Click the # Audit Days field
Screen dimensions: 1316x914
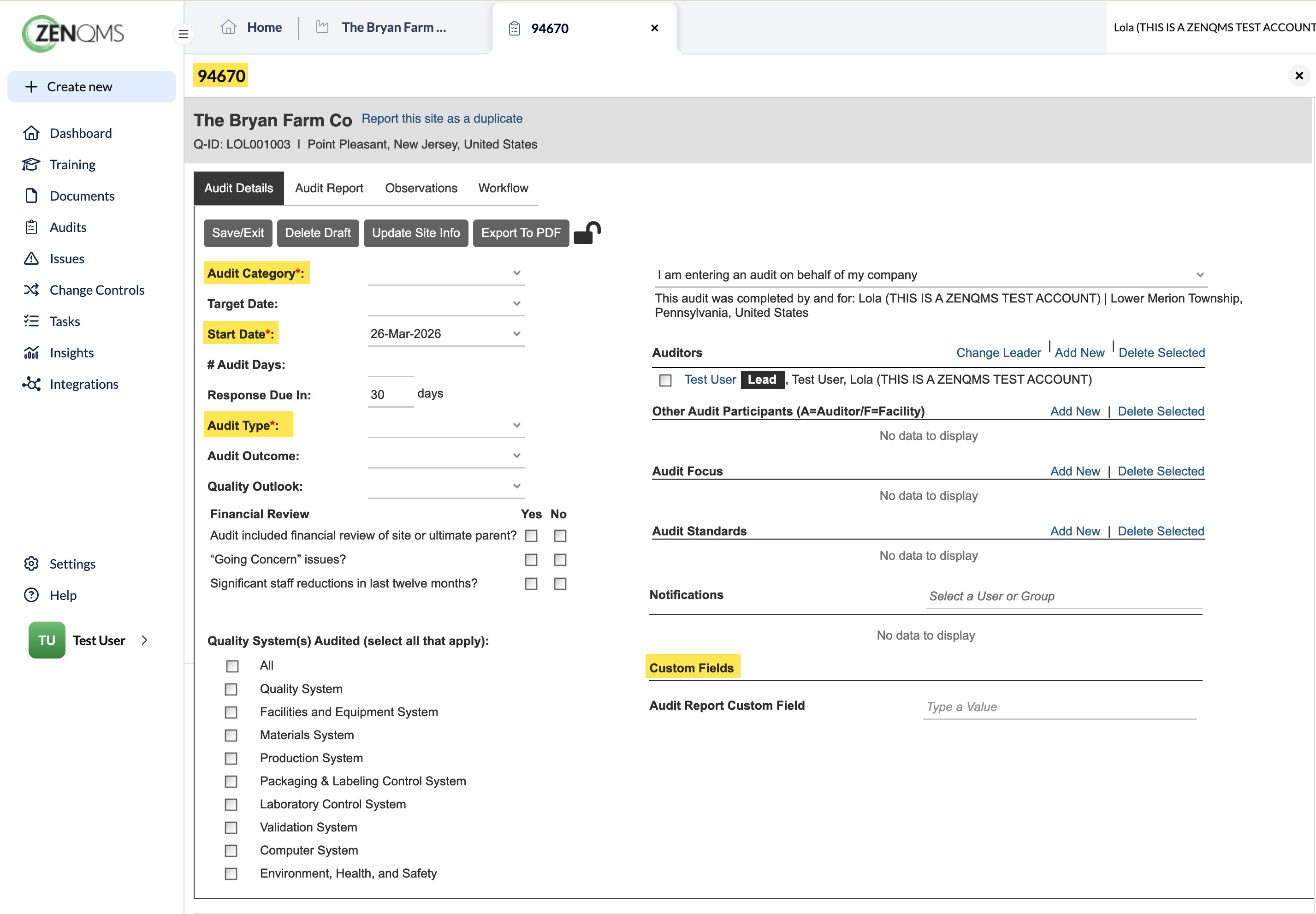(x=391, y=365)
